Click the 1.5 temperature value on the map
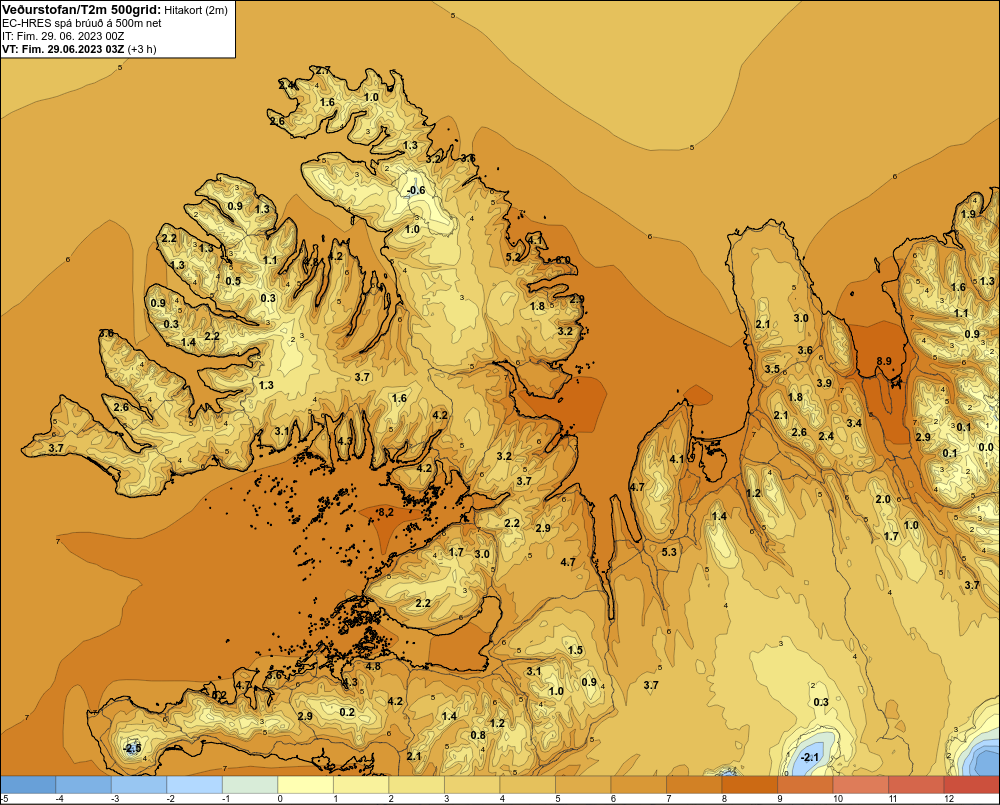 [x=575, y=650]
